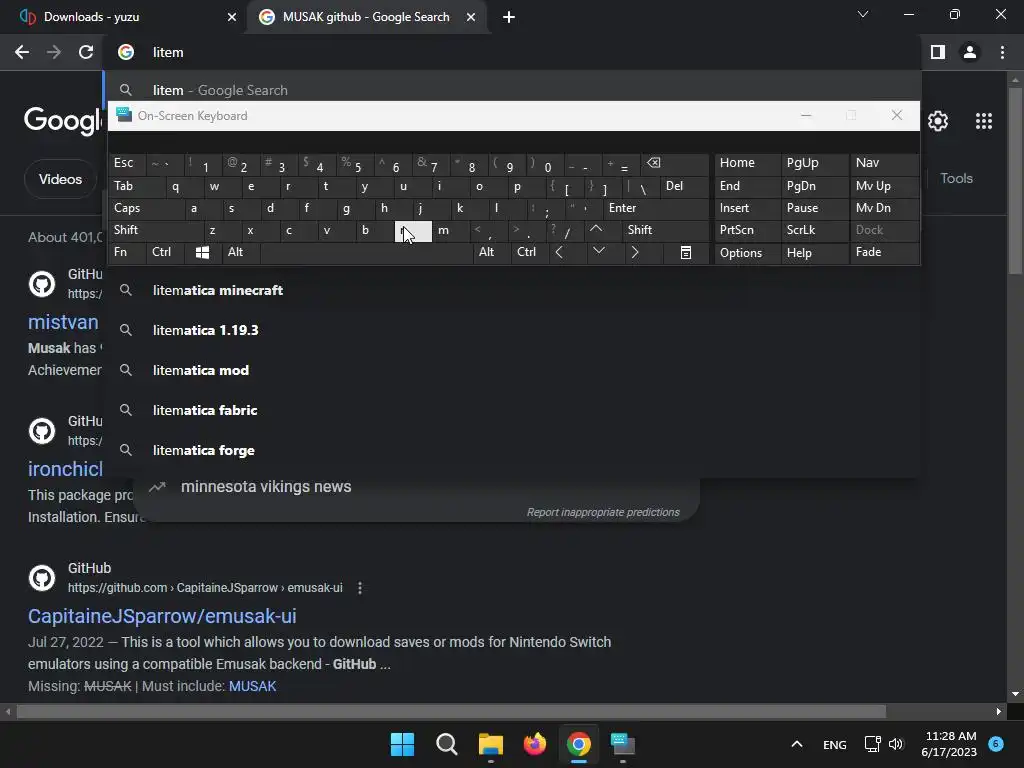
Task: Reload the current page
Action: 86,52
